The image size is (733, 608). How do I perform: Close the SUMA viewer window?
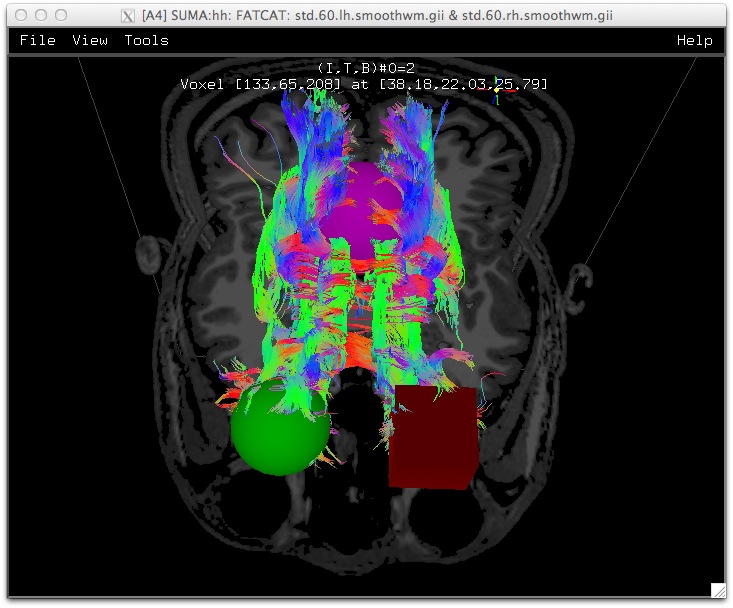tap(20, 15)
